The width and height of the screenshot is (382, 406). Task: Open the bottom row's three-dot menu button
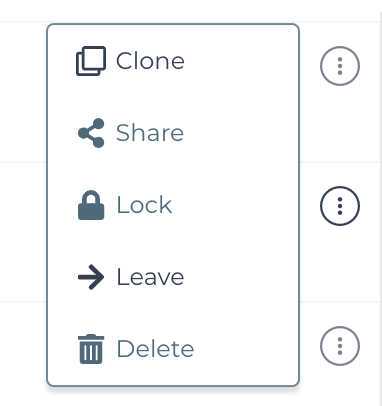(340, 346)
